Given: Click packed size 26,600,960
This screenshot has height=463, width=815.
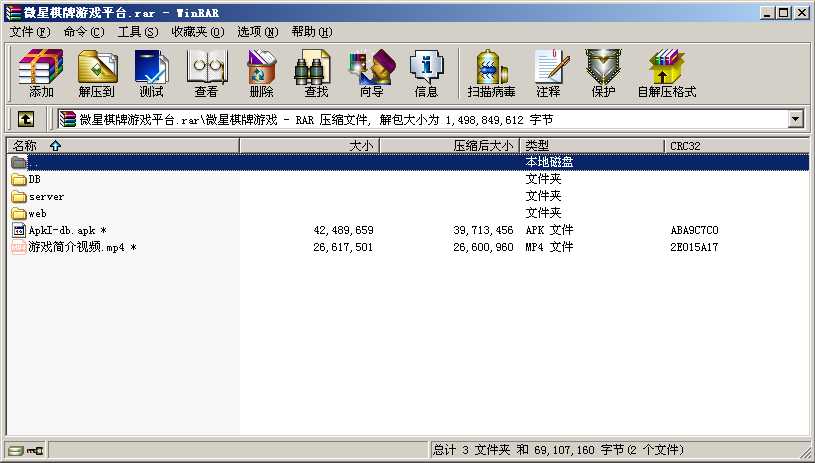Looking at the screenshot, I should pos(483,247).
